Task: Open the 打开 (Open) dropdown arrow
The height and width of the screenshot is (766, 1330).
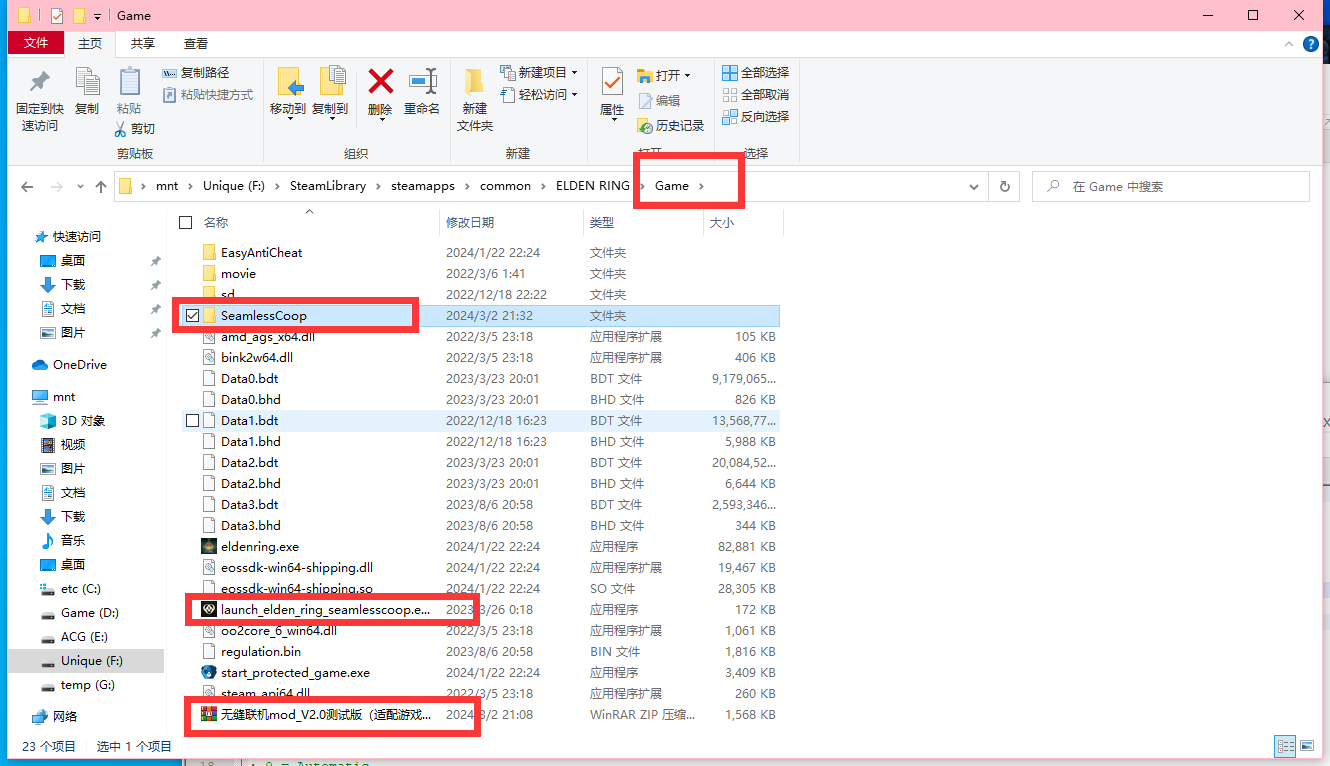Action: coord(688,76)
